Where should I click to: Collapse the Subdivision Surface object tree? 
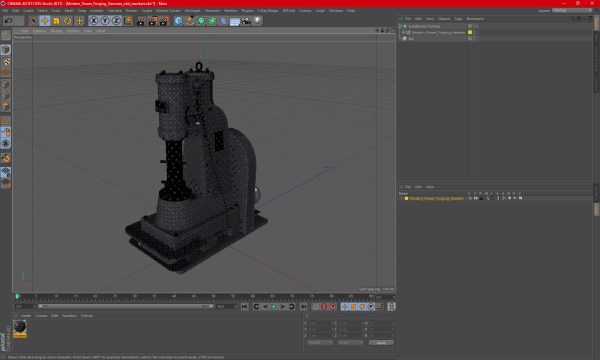(400, 26)
